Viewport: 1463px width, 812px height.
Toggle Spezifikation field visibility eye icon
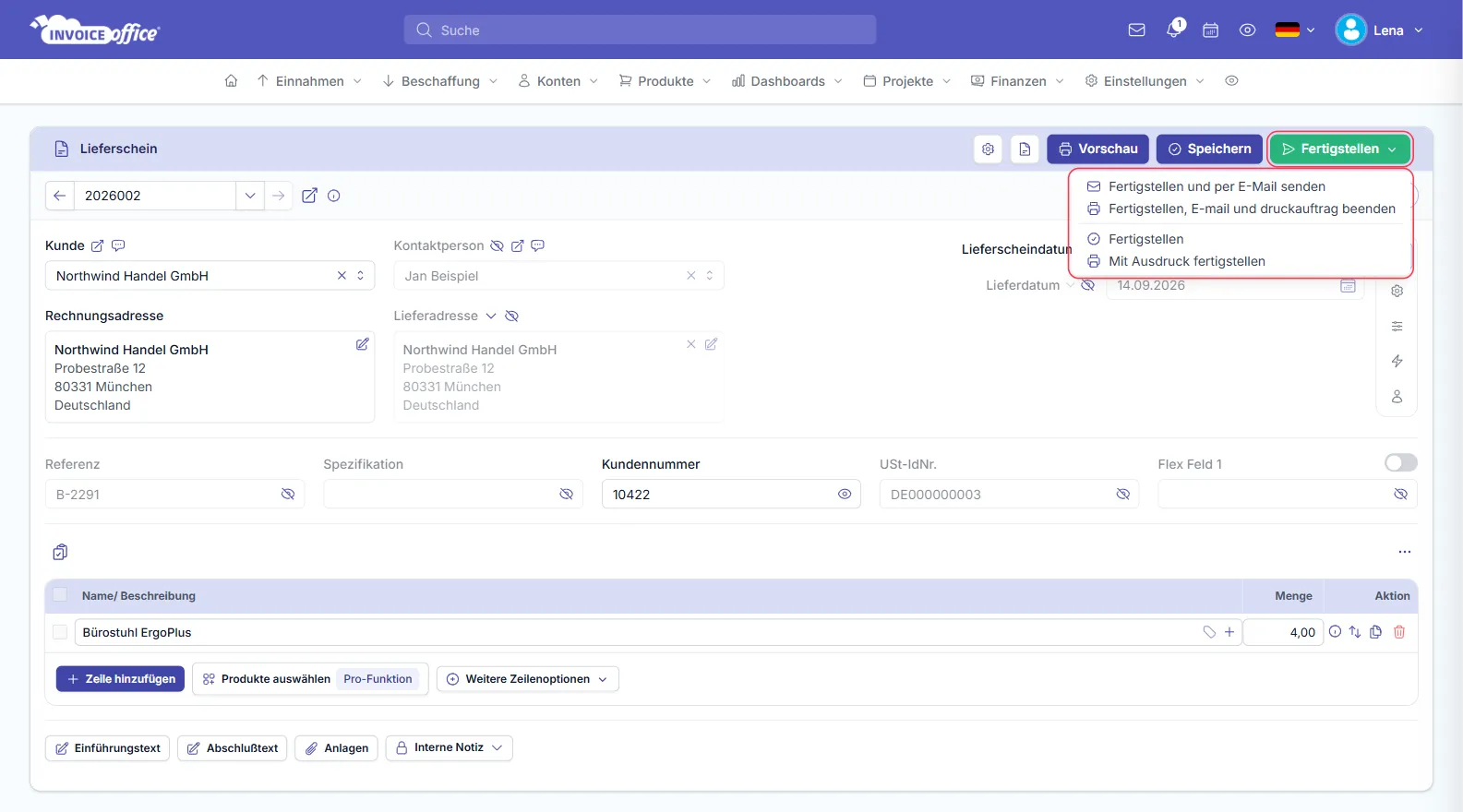[x=566, y=495]
